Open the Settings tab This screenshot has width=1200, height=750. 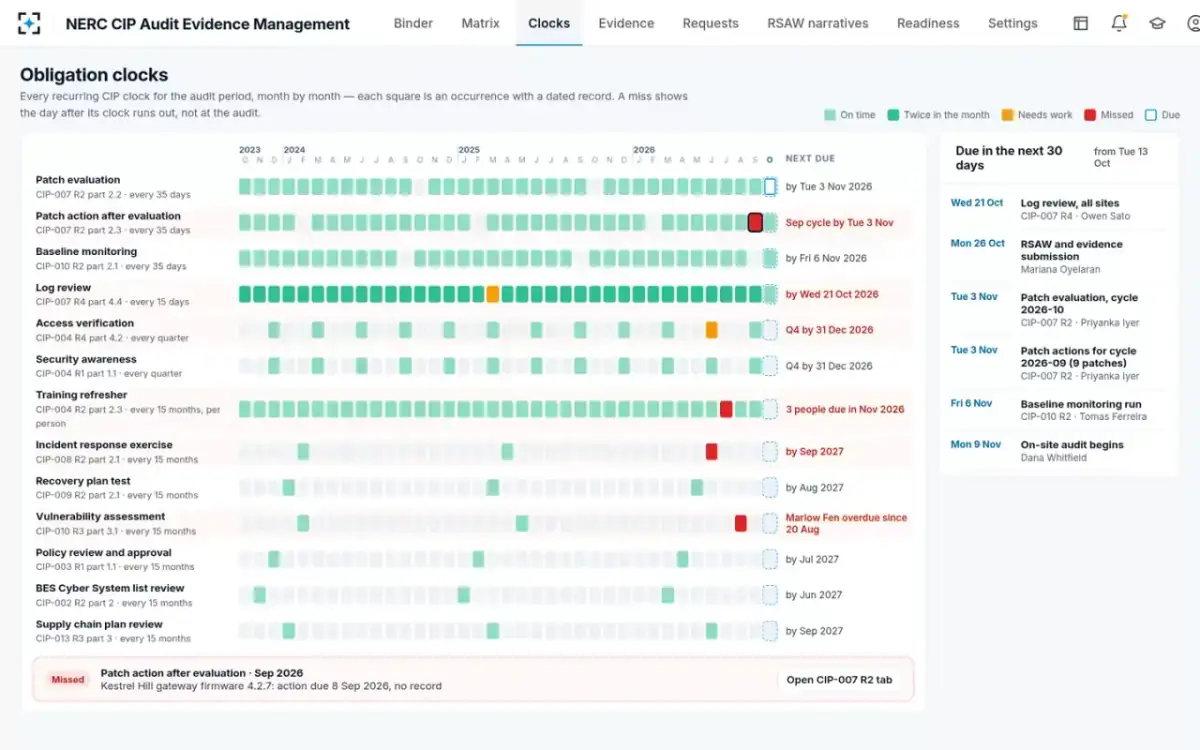click(x=1013, y=23)
